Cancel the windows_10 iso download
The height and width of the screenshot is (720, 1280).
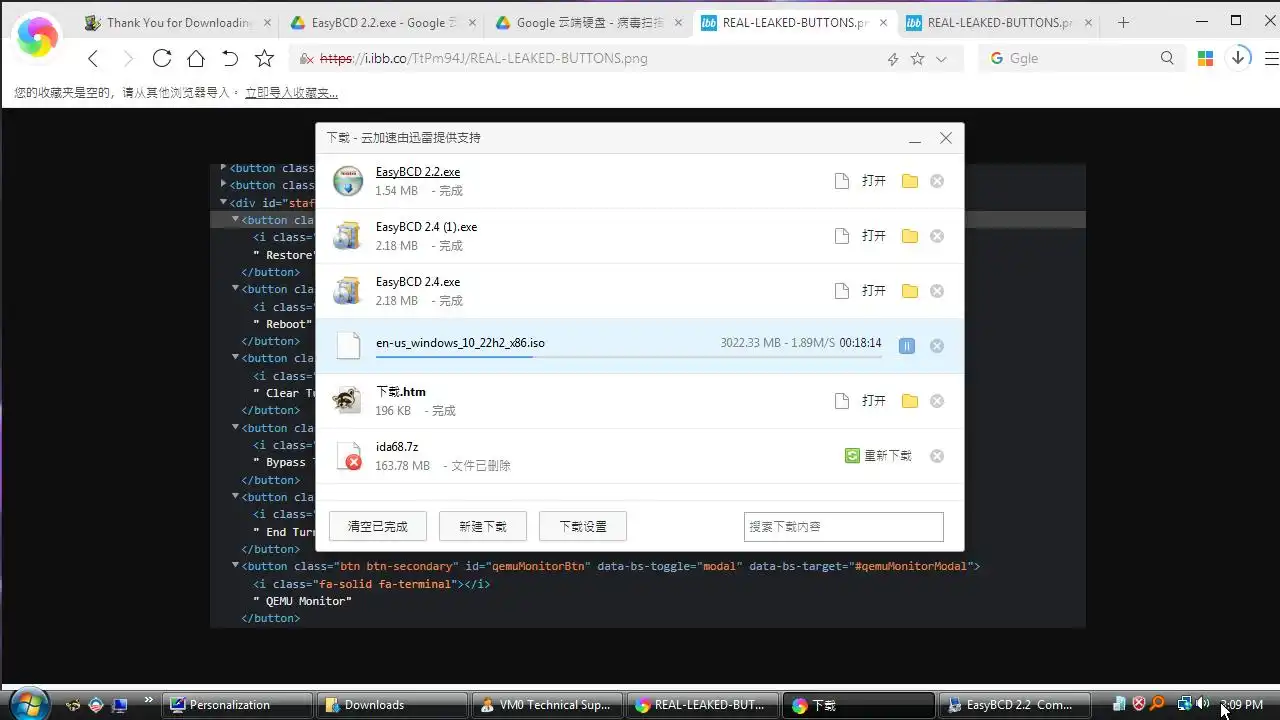tap(937, 346)
